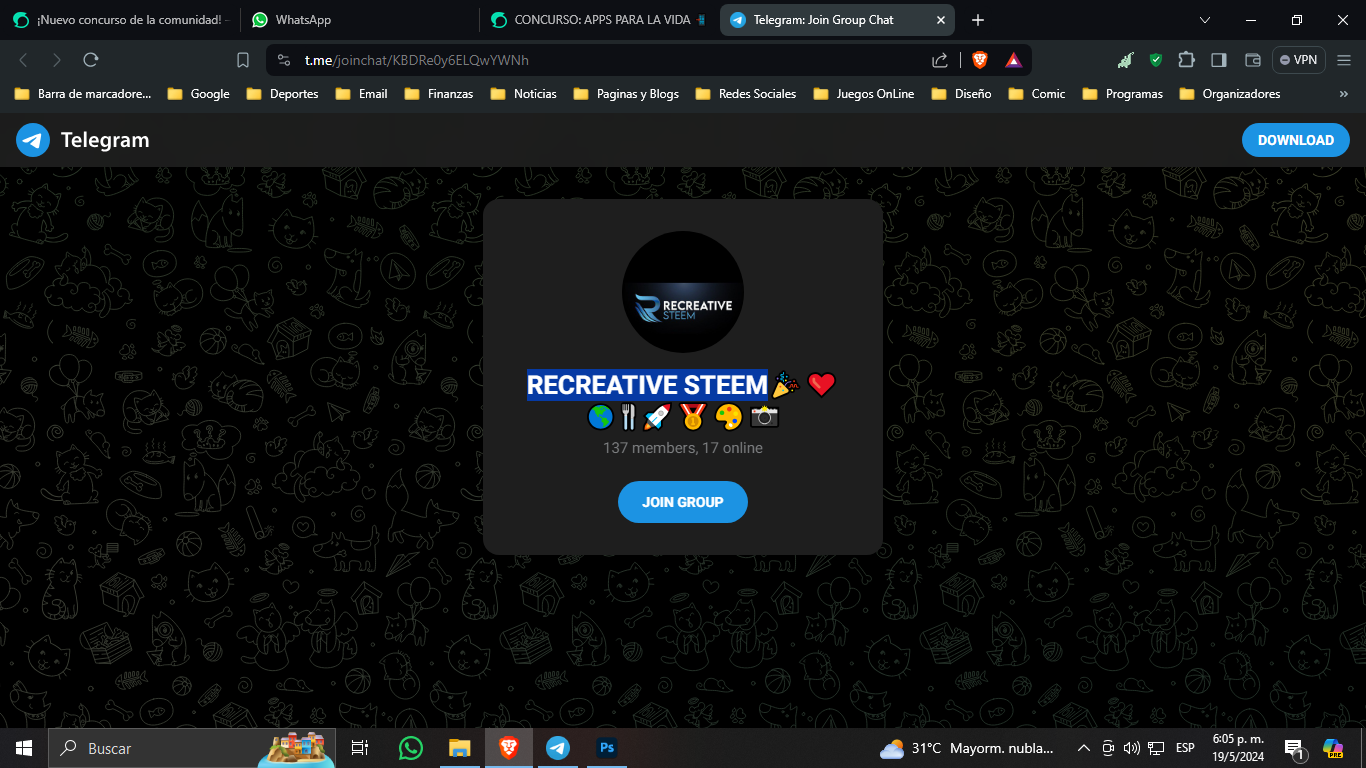Expand the tab search dropdown arrow
This screenshot has width=1366, height=768.
1205,20
